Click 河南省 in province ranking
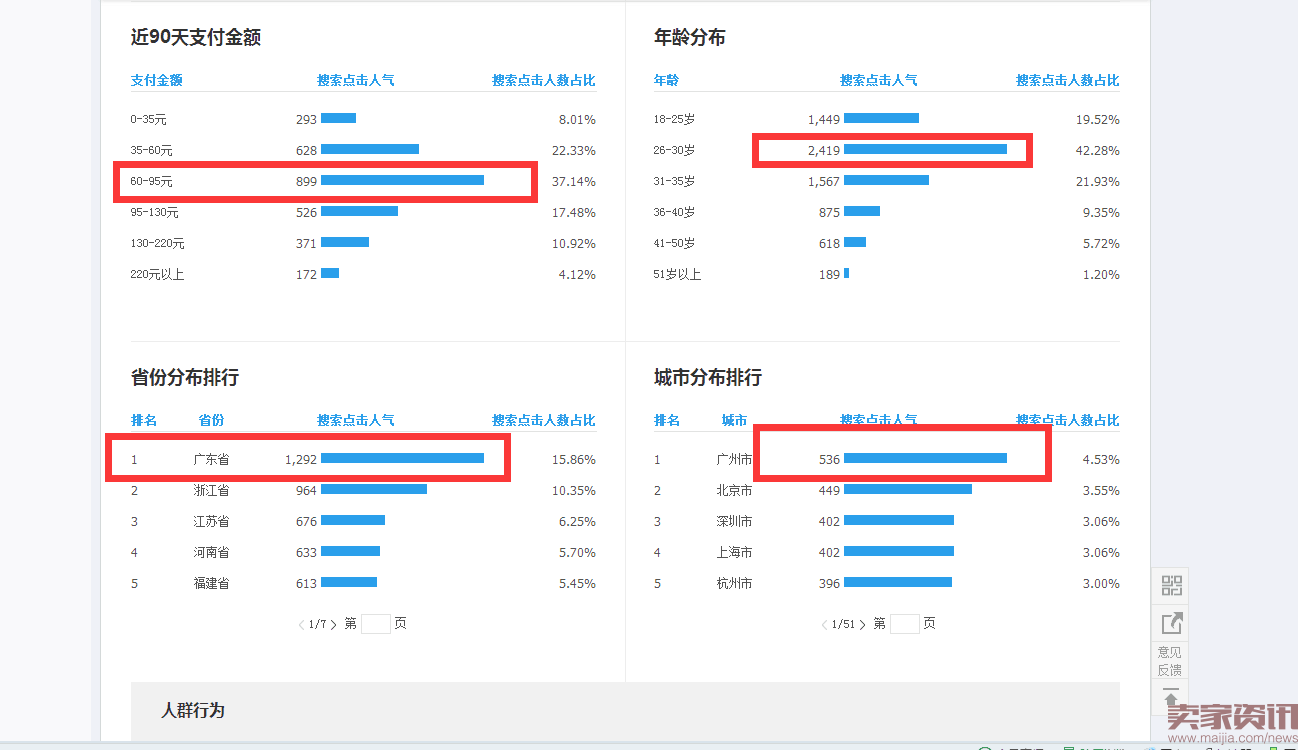Viewport: 1298px width, 750px height. (212, 553)
